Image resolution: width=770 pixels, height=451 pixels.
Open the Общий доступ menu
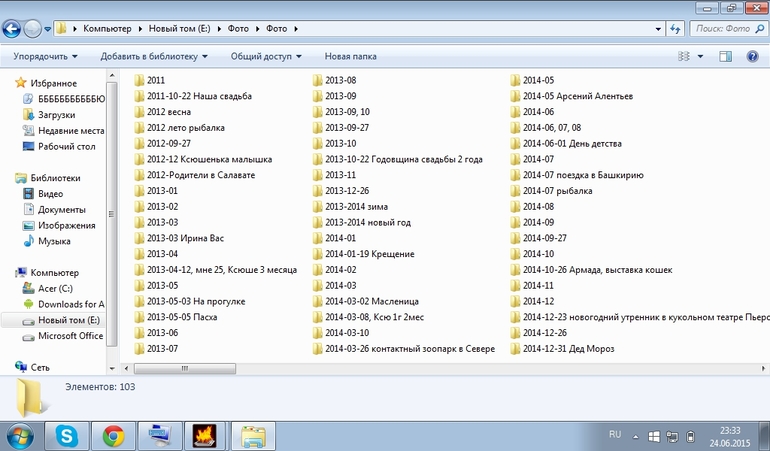(x=265, y=57)
